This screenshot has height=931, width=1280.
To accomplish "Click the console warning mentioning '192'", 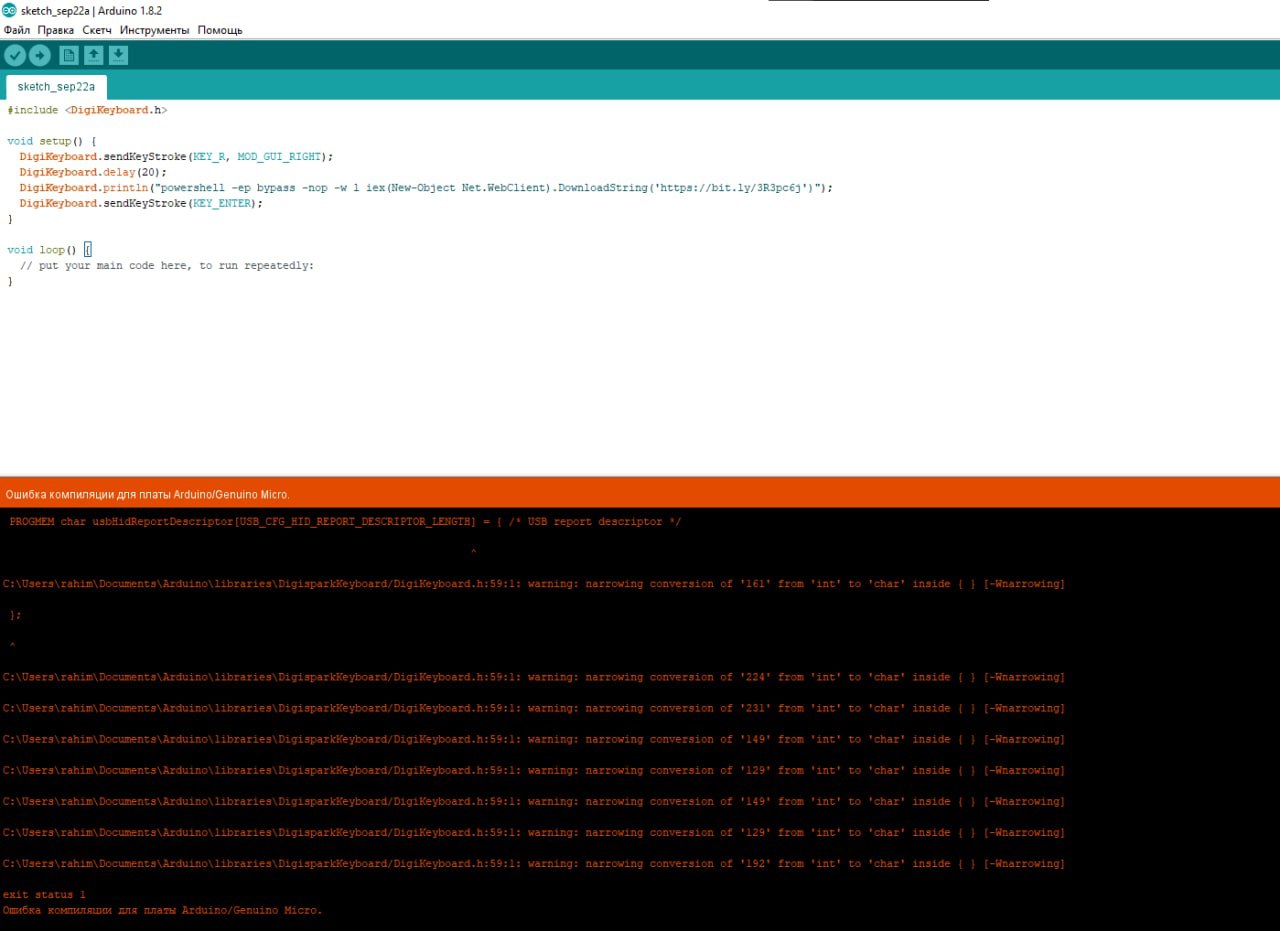I will click(x=534, y=864).
